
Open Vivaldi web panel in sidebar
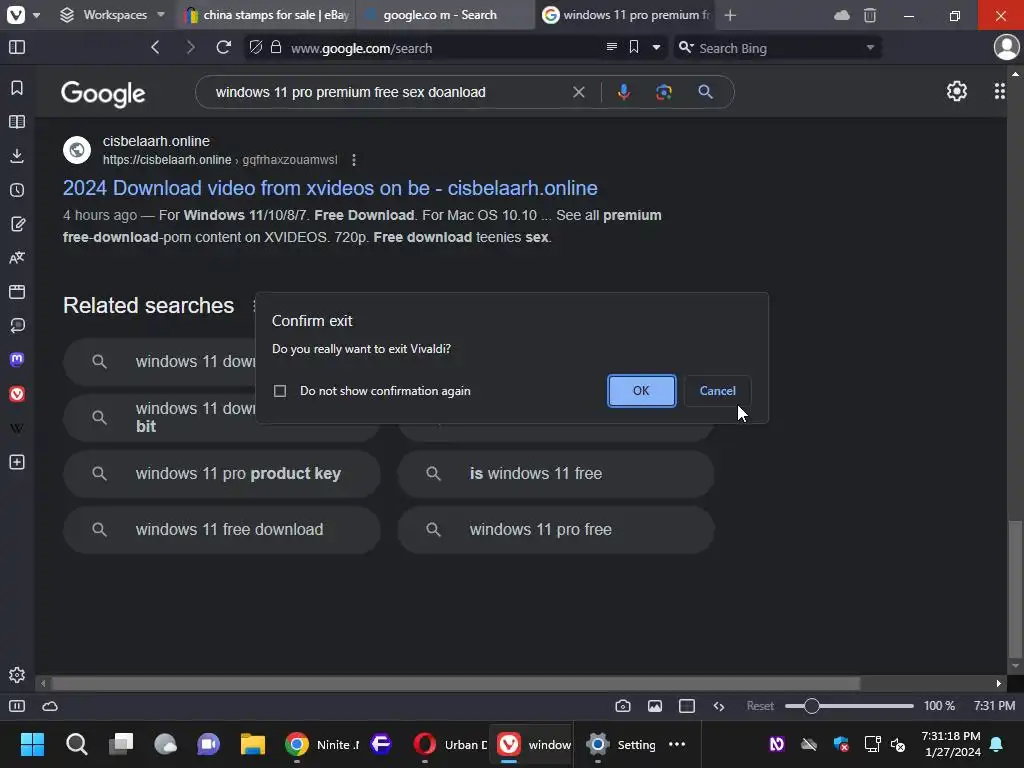click(x=17, y=394)
